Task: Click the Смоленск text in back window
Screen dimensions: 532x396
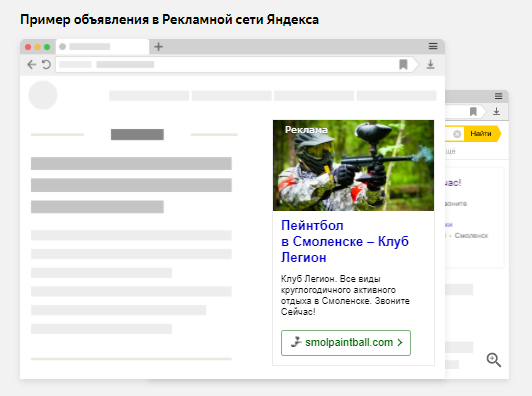Action: tap(471, 235)
